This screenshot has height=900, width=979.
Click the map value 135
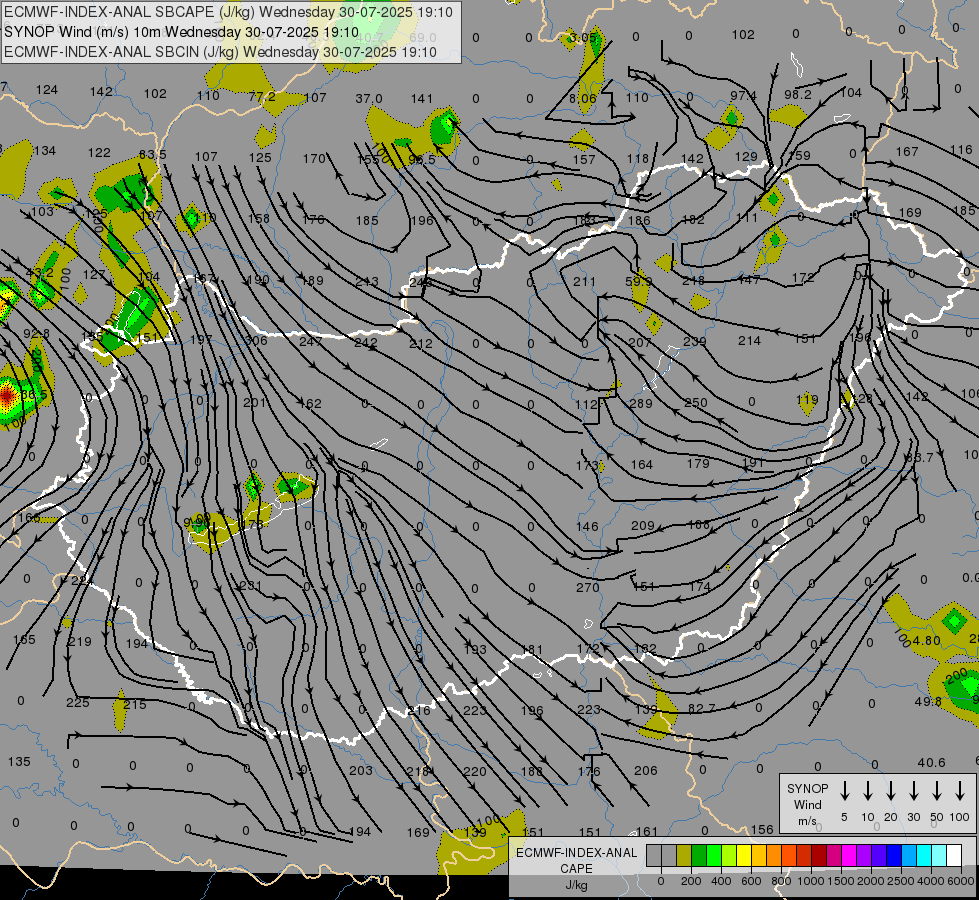pyautogui.click(x=19, y=762)
